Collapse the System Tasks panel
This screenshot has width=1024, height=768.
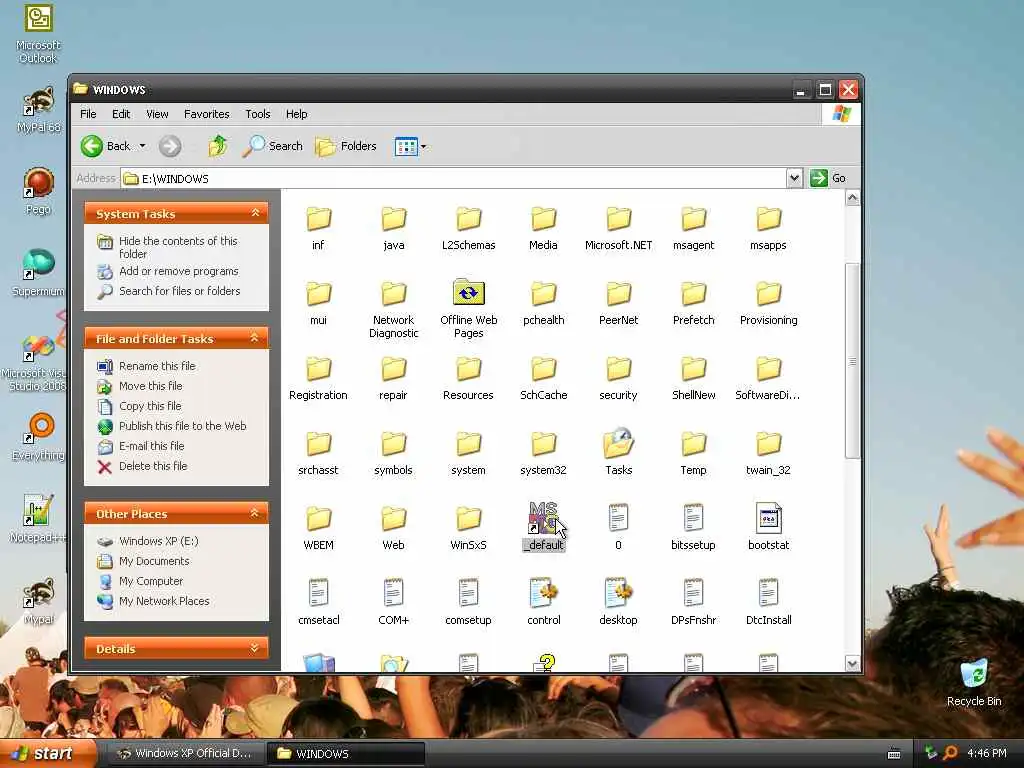tap(255, 213)
